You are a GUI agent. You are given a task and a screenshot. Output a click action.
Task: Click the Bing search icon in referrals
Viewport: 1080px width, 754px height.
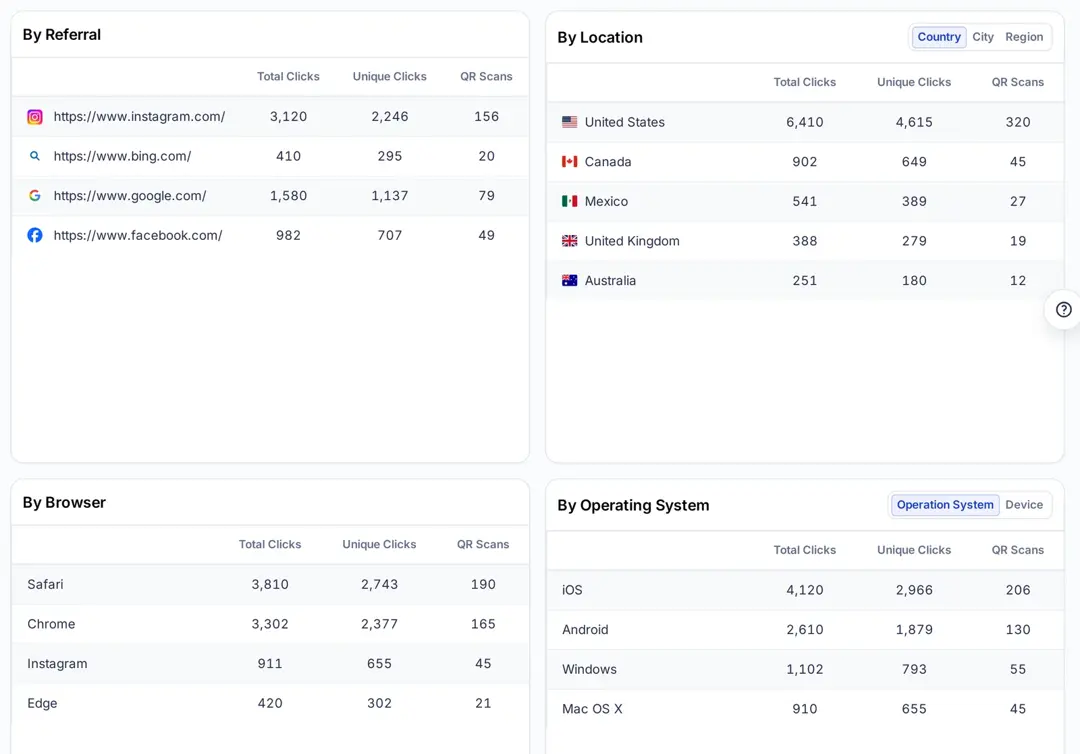pyautogui.click(x=34, y=156)
